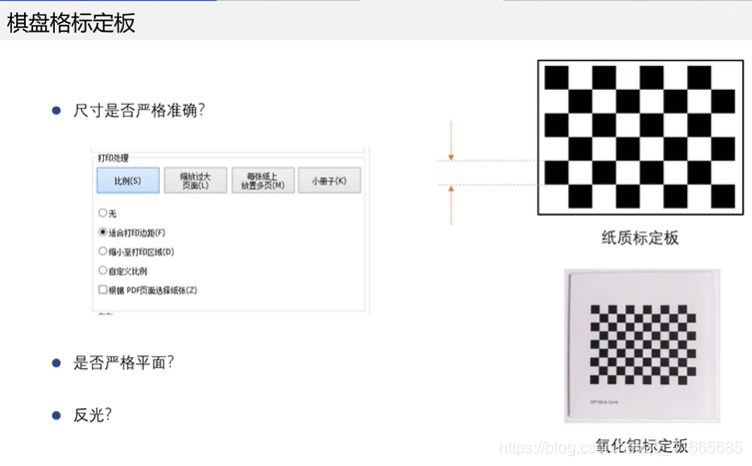Choose the 小册子(K) button
The image size is (752, 466).
click(329, 180)
